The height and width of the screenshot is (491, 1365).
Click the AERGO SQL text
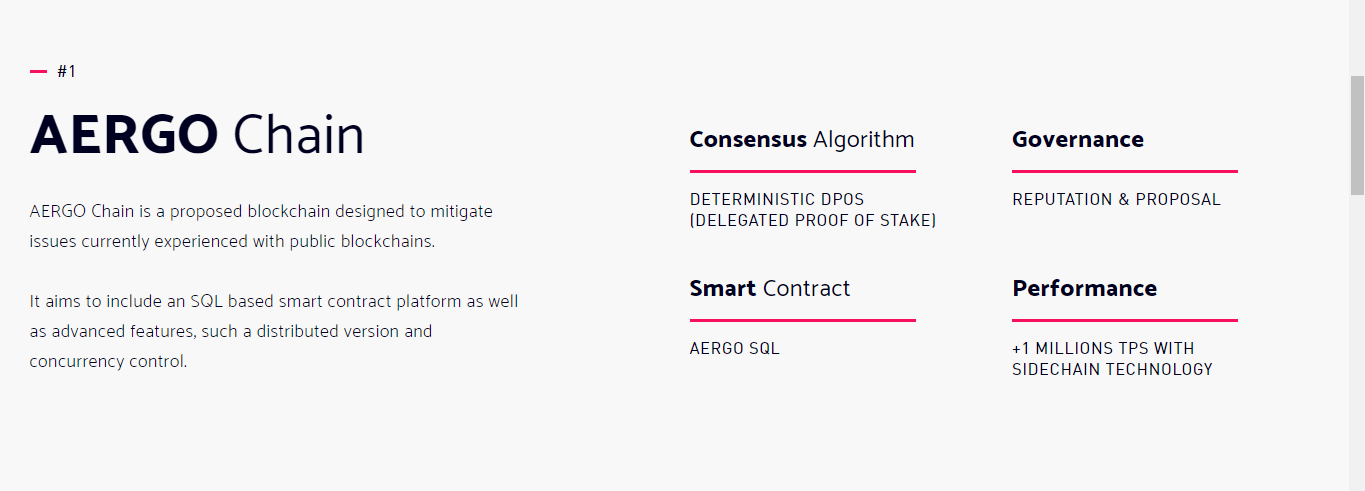734,348
